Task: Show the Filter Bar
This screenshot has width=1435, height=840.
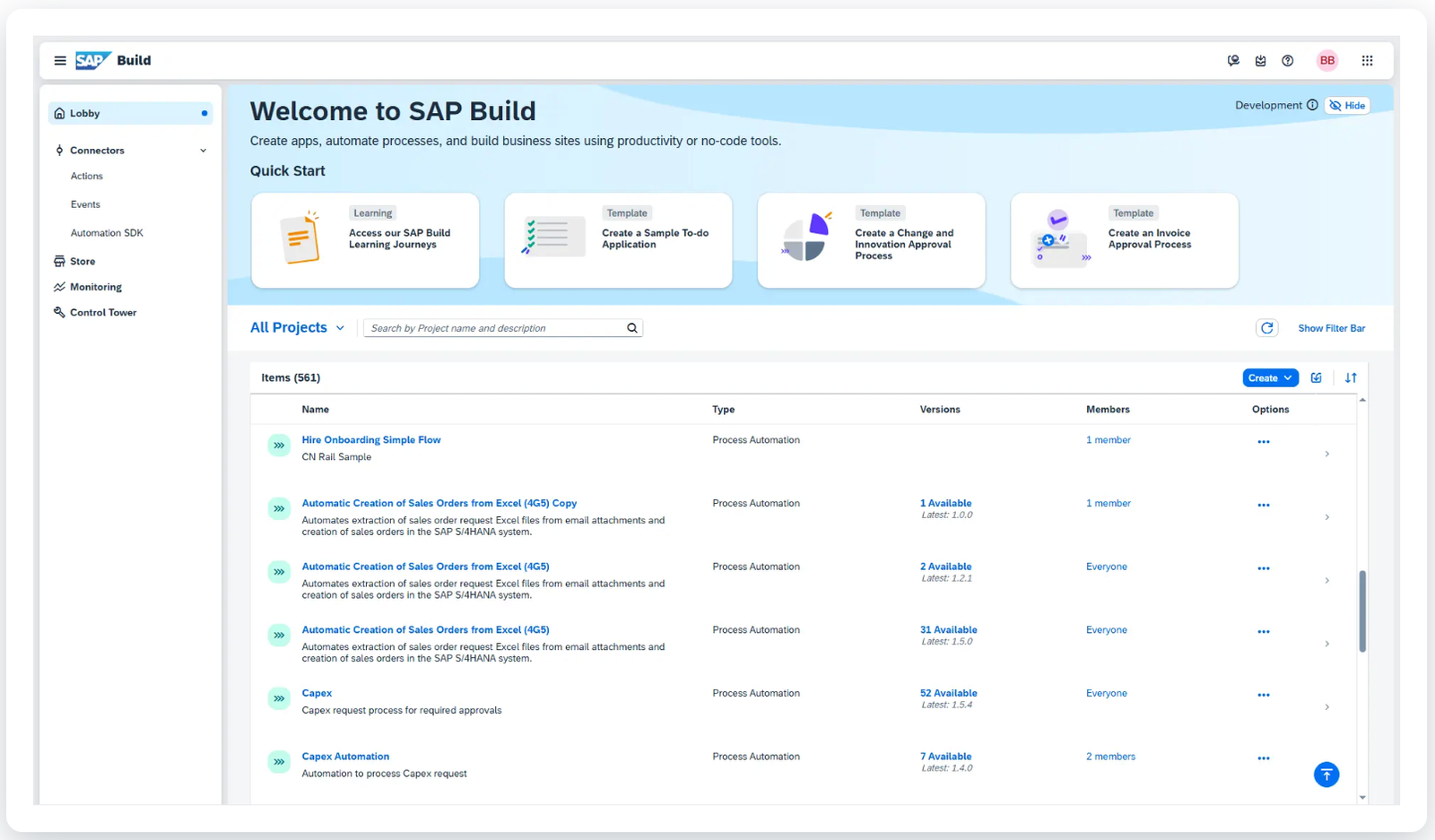Action: pos(1331,328)
